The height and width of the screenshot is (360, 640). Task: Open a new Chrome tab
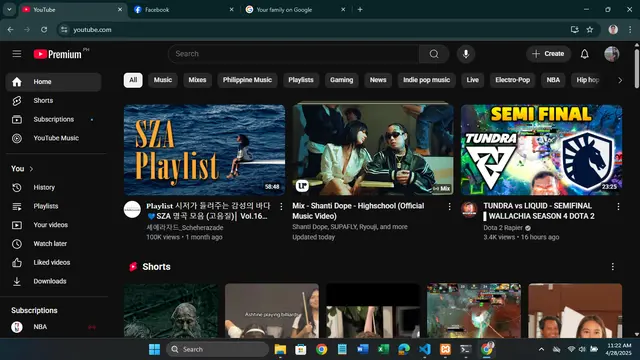[x=360, y=9]
